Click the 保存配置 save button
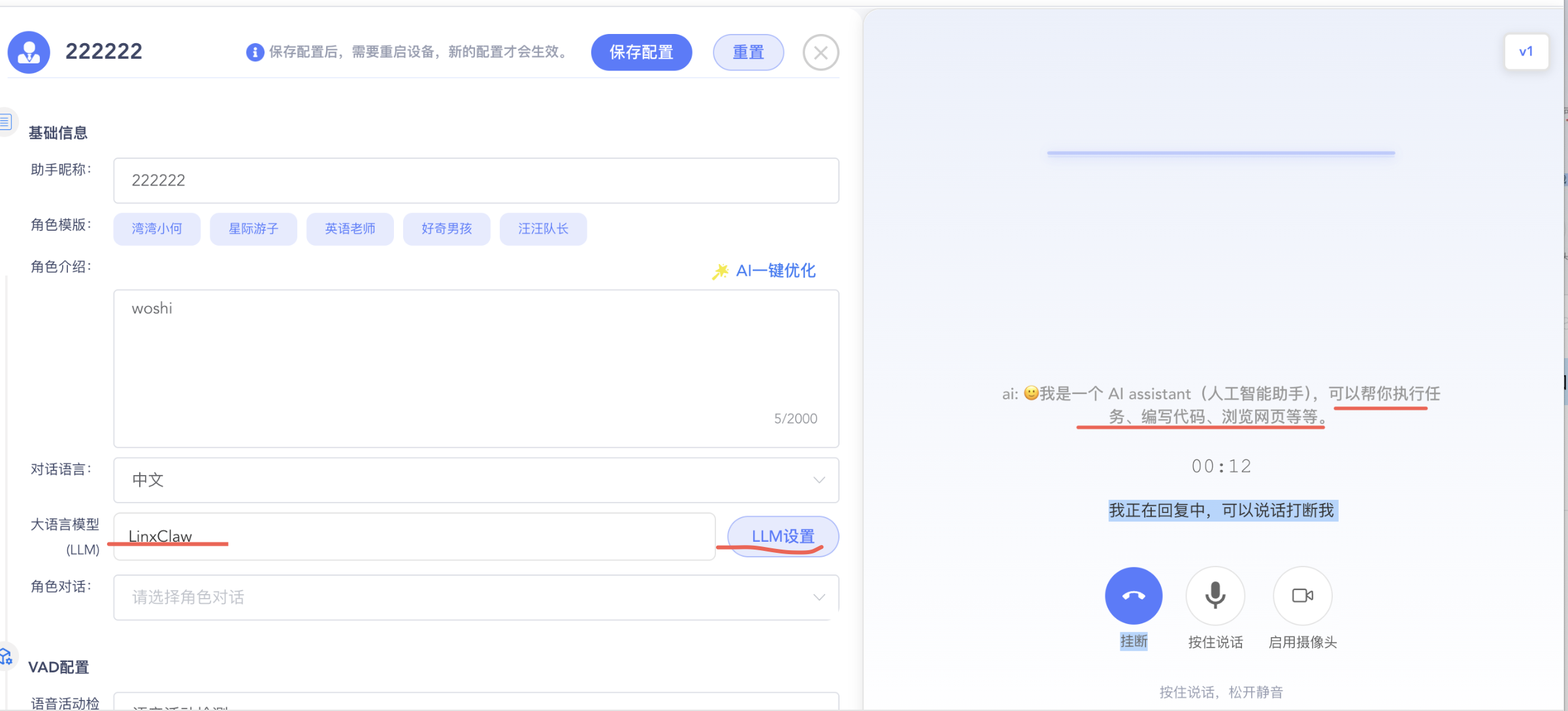Viewport: 1568px width, 711px height. 641,52
